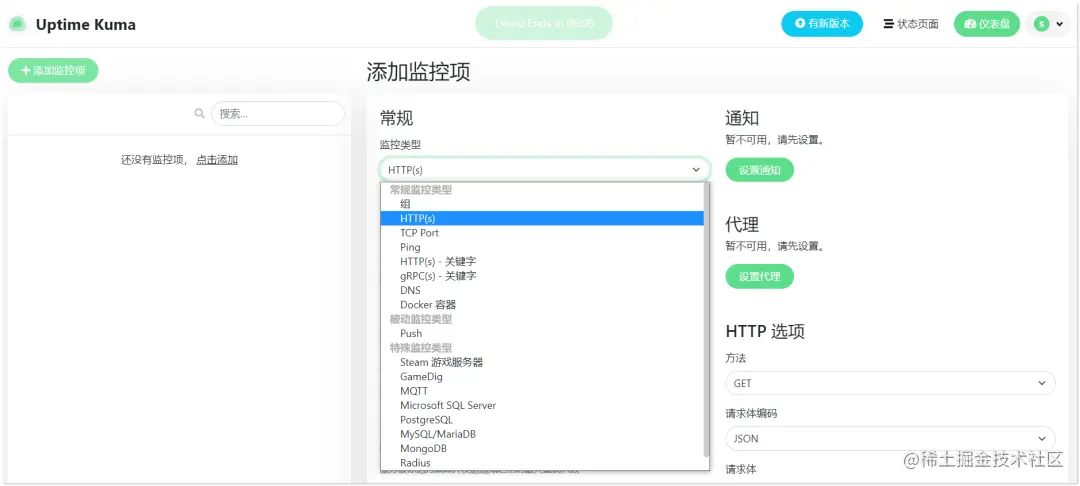The image size is (1080, 486).
Task: Collapse the 监控类型 HTTP(s) dropdown
Action: coord(545,169)
